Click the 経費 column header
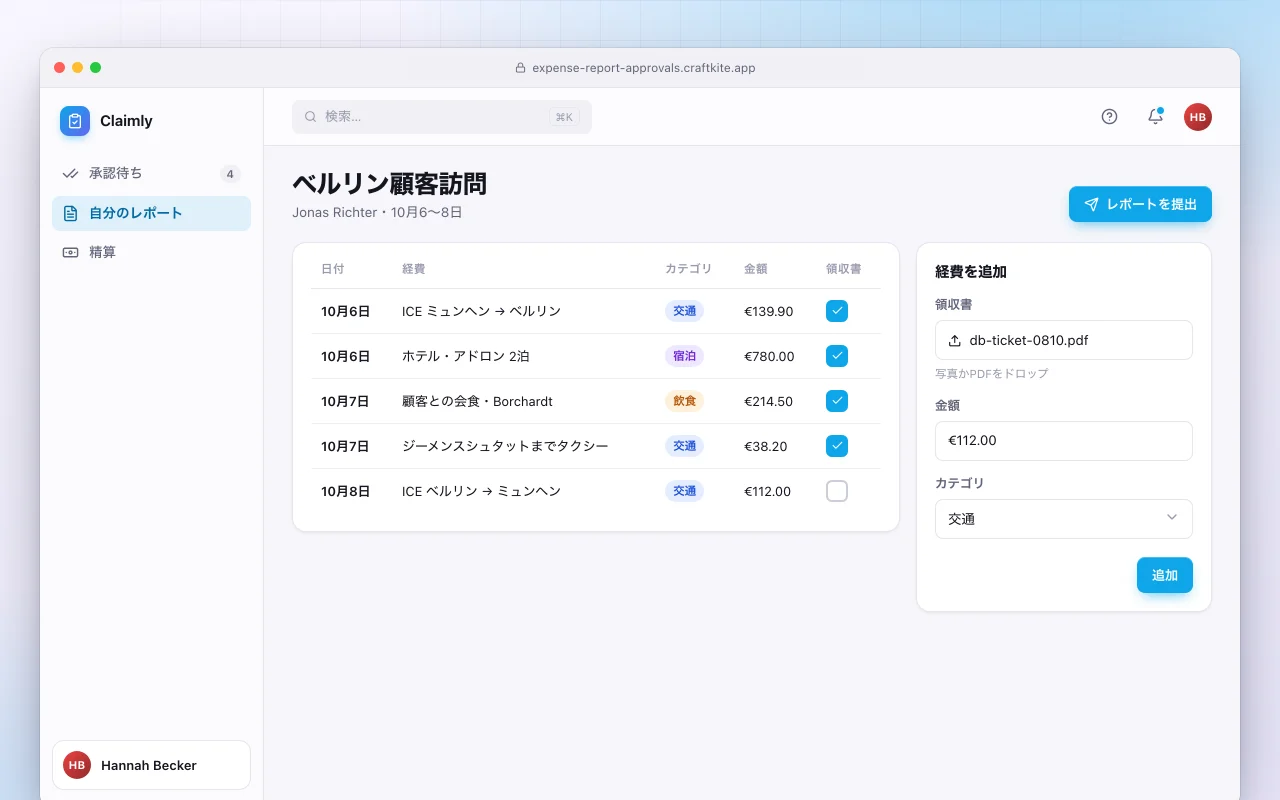1280x800 pixels. [414, 269]
